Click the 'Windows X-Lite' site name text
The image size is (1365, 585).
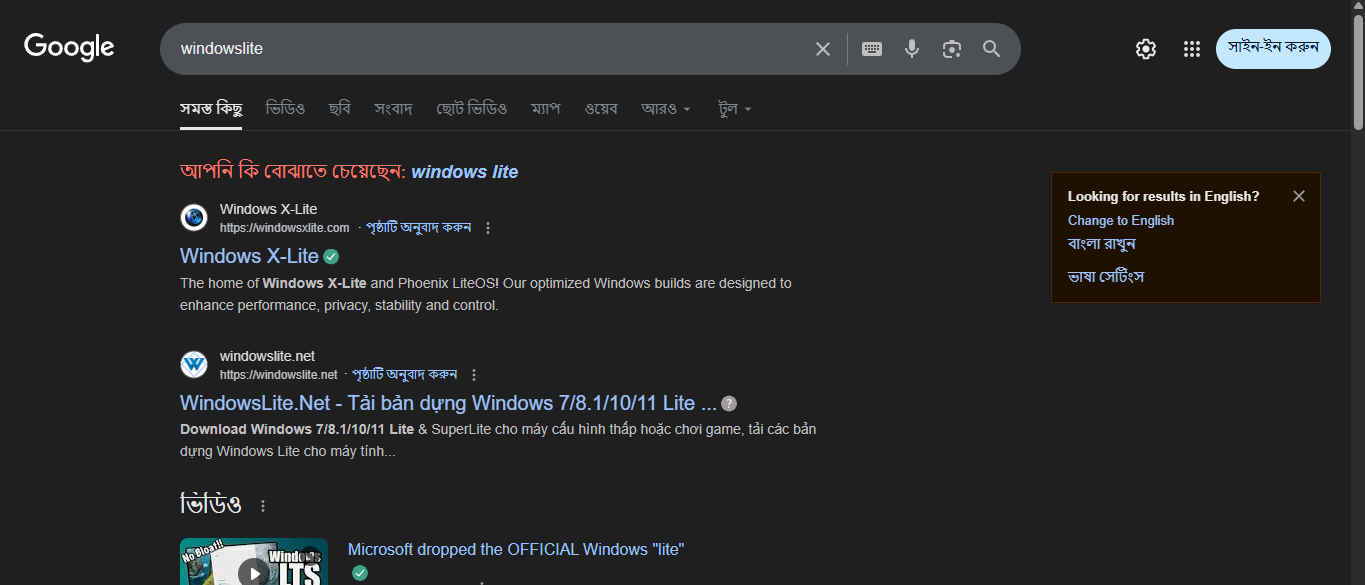coord(268,209)
